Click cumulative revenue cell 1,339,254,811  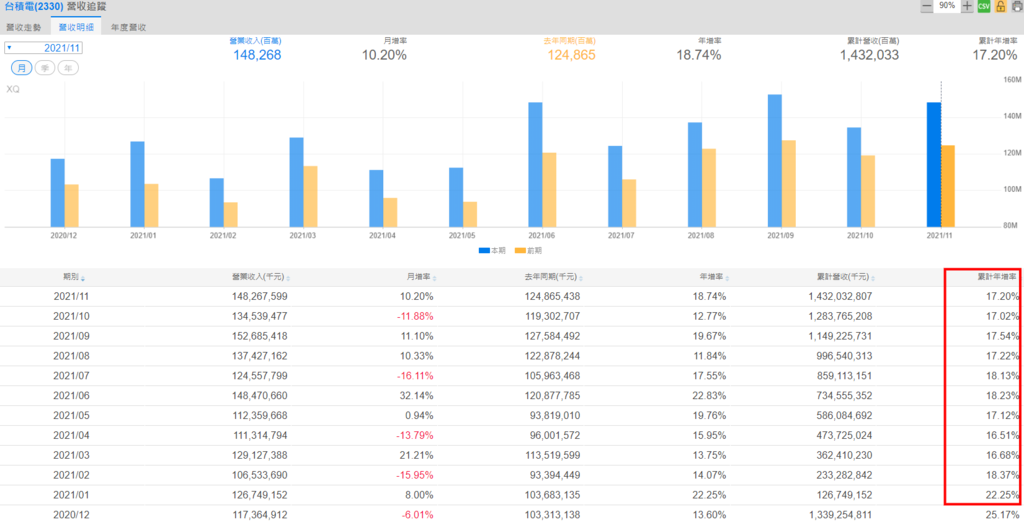[x=840, y=515]
